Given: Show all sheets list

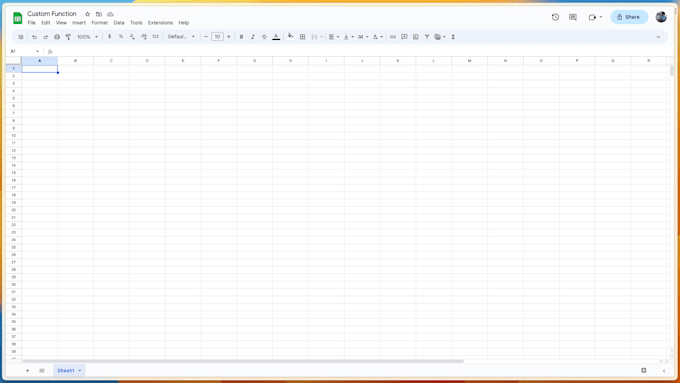Looking at the screenshot, I should pyautogui.click(x=42, y=370).
